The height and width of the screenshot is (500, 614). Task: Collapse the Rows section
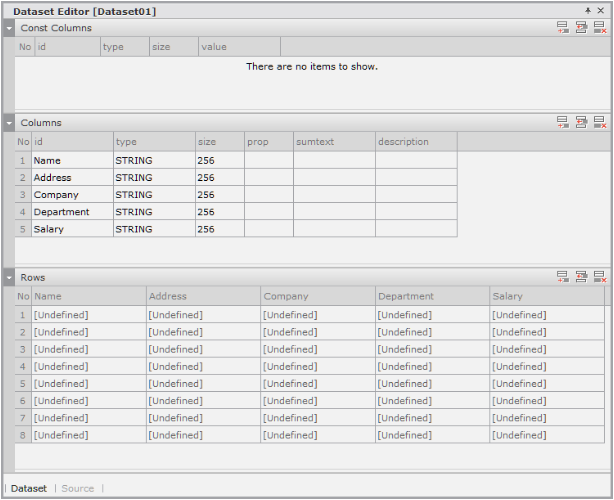coord(9,277)
